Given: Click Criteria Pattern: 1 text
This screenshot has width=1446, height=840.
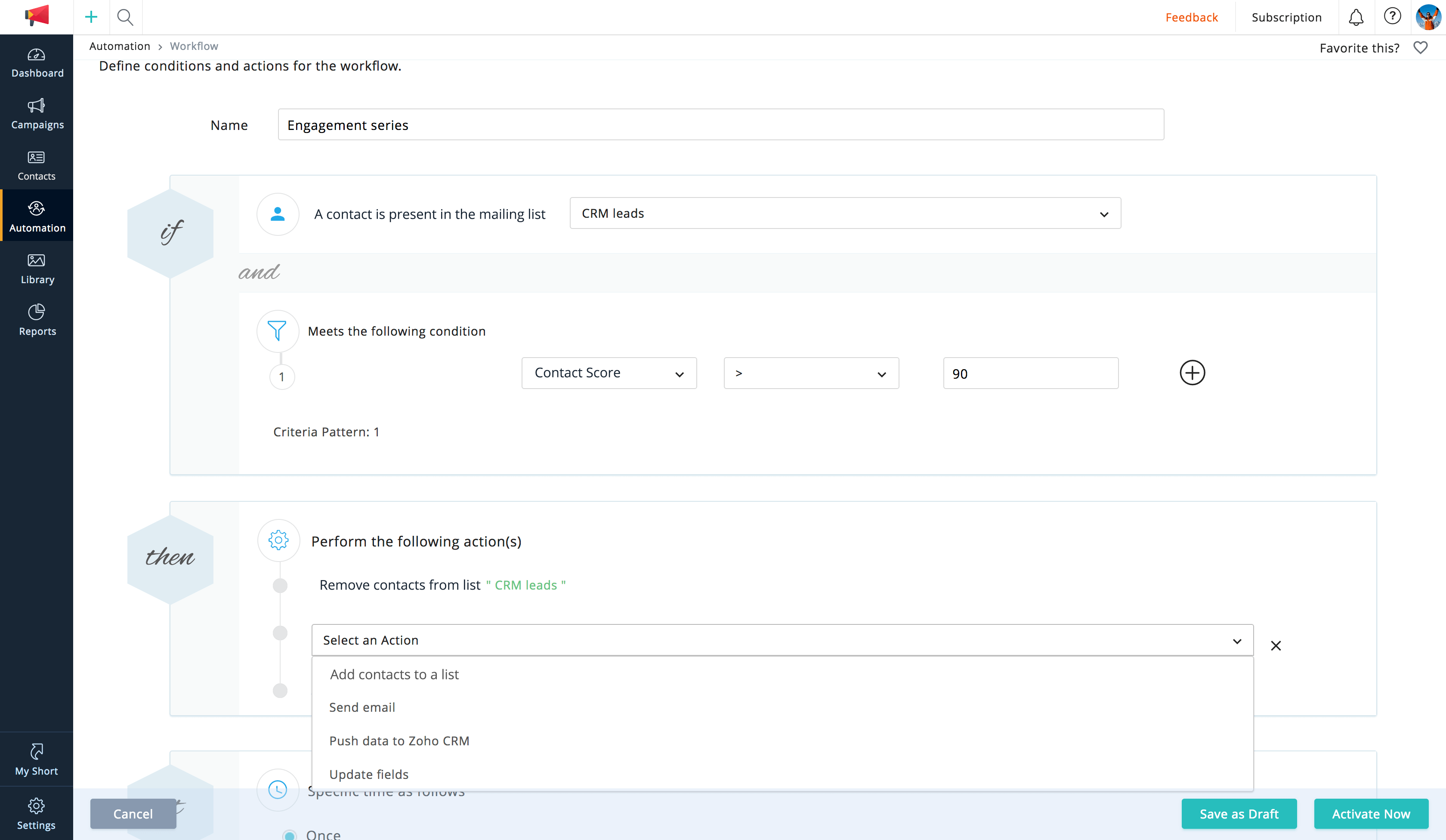Looking at the screenshot, I should (x=326, y=432).
